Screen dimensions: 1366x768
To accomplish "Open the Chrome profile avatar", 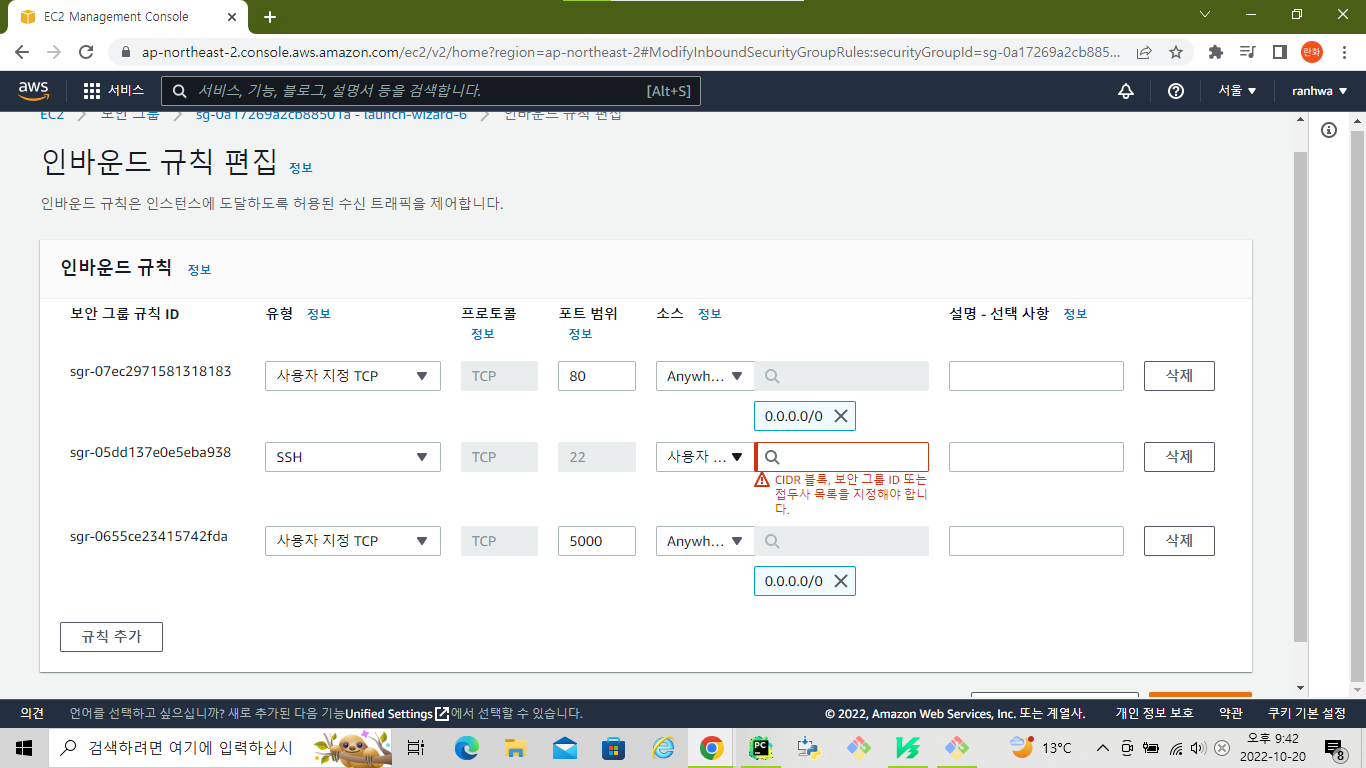I will pyautogui.click(x=1311, y=52).
